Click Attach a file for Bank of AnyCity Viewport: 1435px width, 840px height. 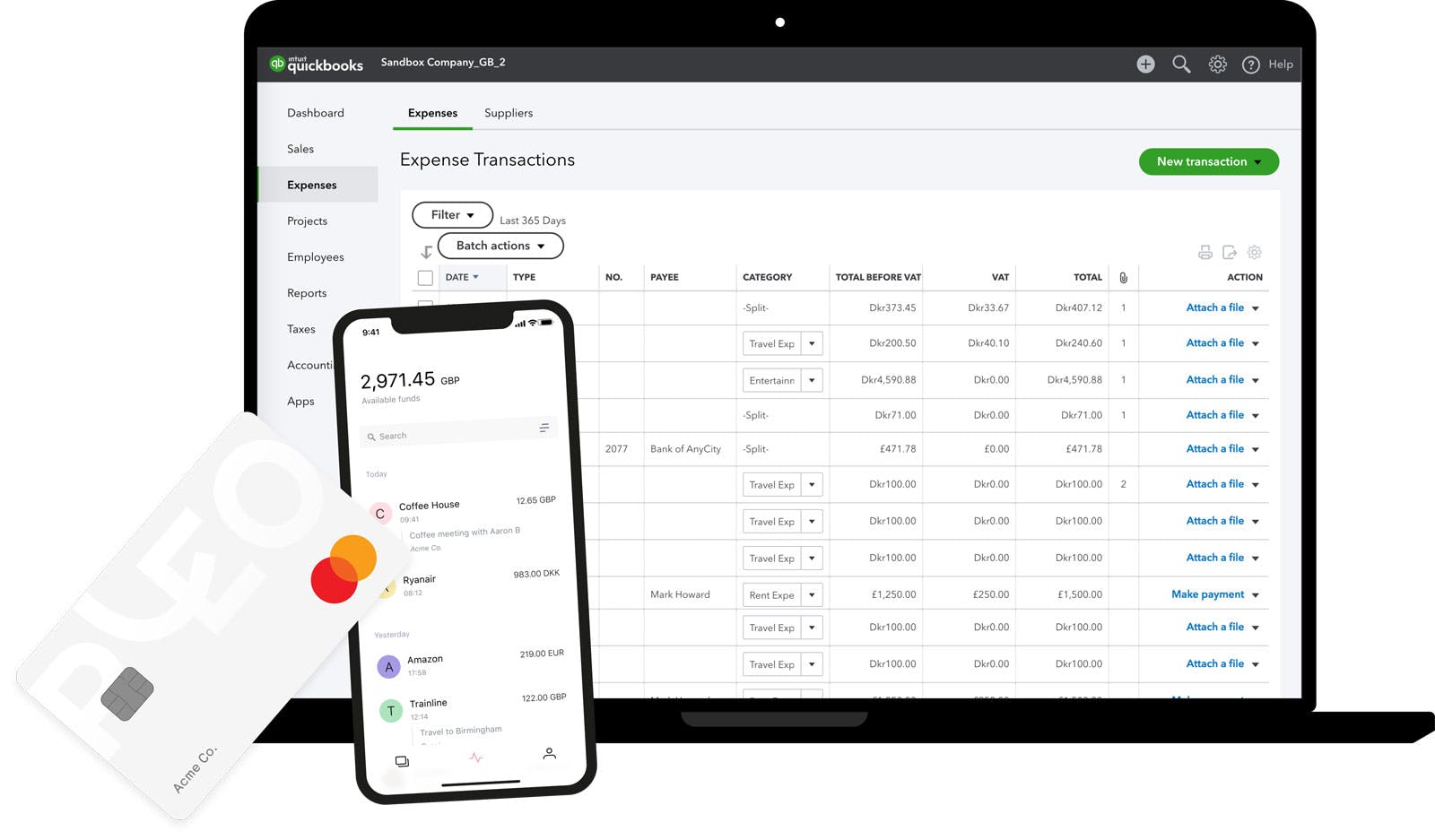pos(1214,448)
